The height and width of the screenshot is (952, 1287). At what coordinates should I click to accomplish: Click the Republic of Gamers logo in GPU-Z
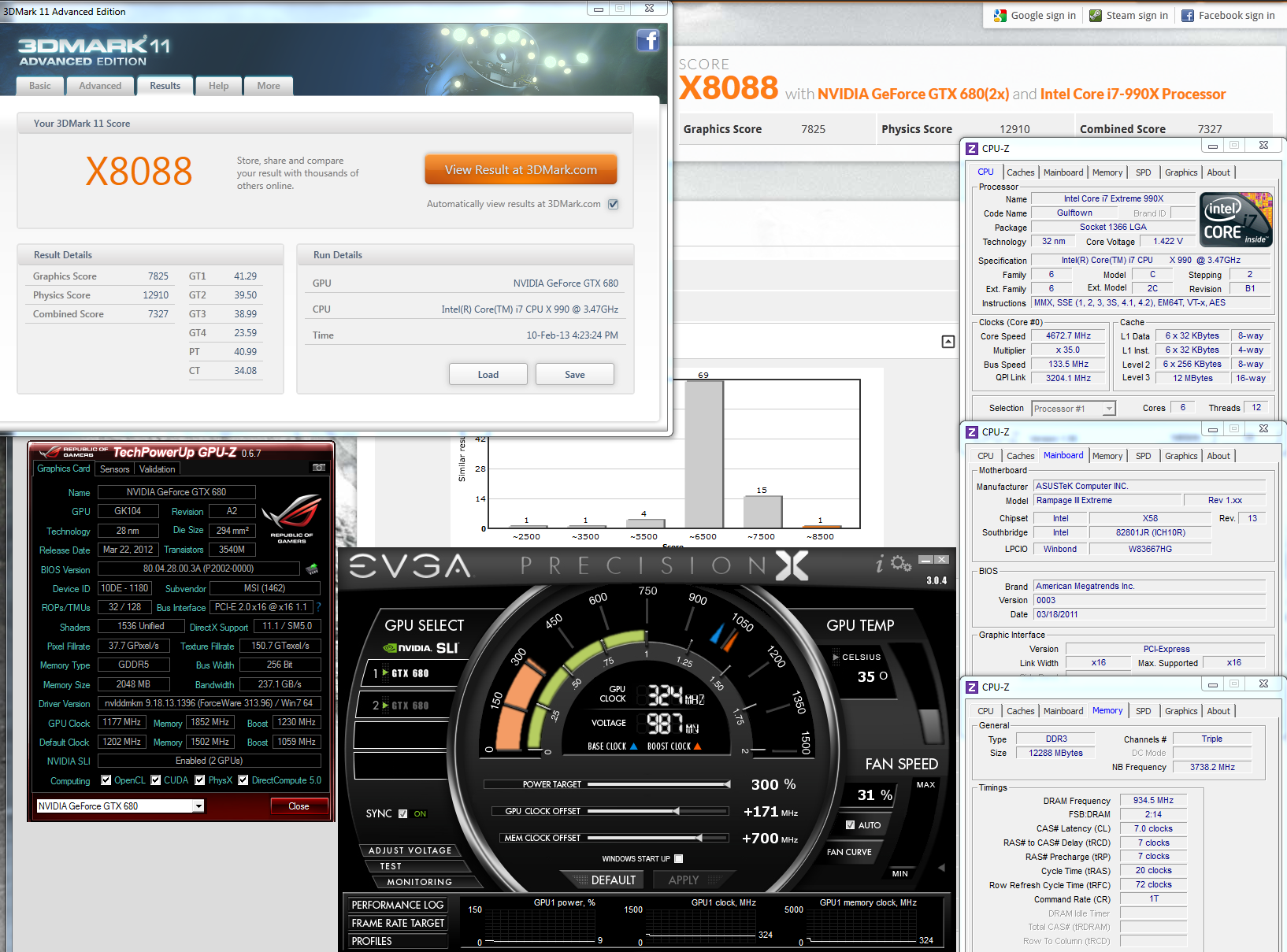[291, 519]
